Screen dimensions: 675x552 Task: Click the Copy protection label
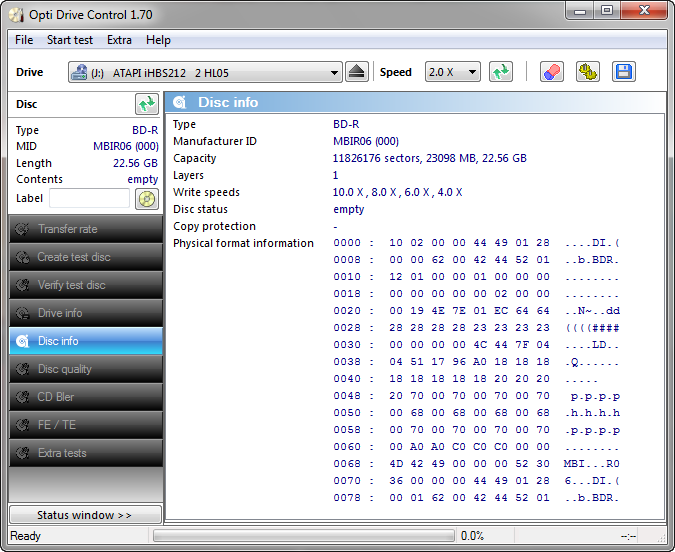[214, 226]
